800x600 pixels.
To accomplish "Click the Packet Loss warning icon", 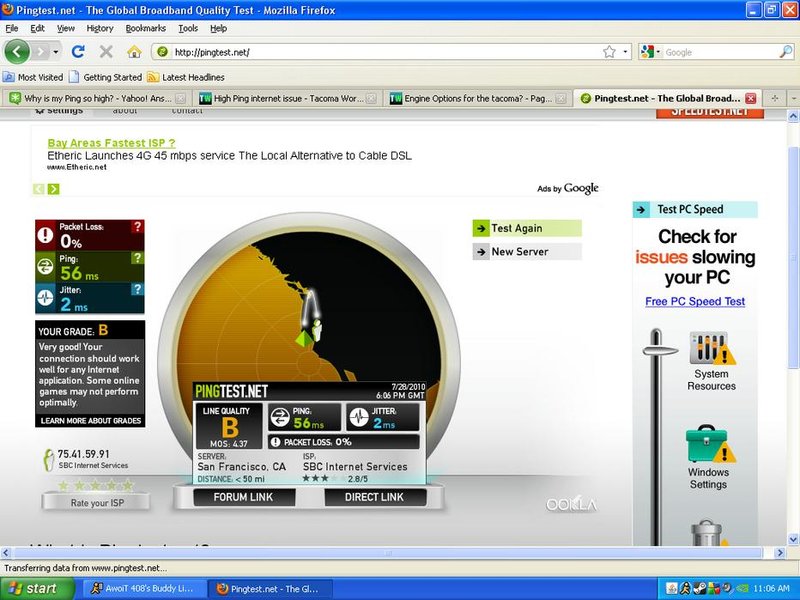I will (45, 235).
